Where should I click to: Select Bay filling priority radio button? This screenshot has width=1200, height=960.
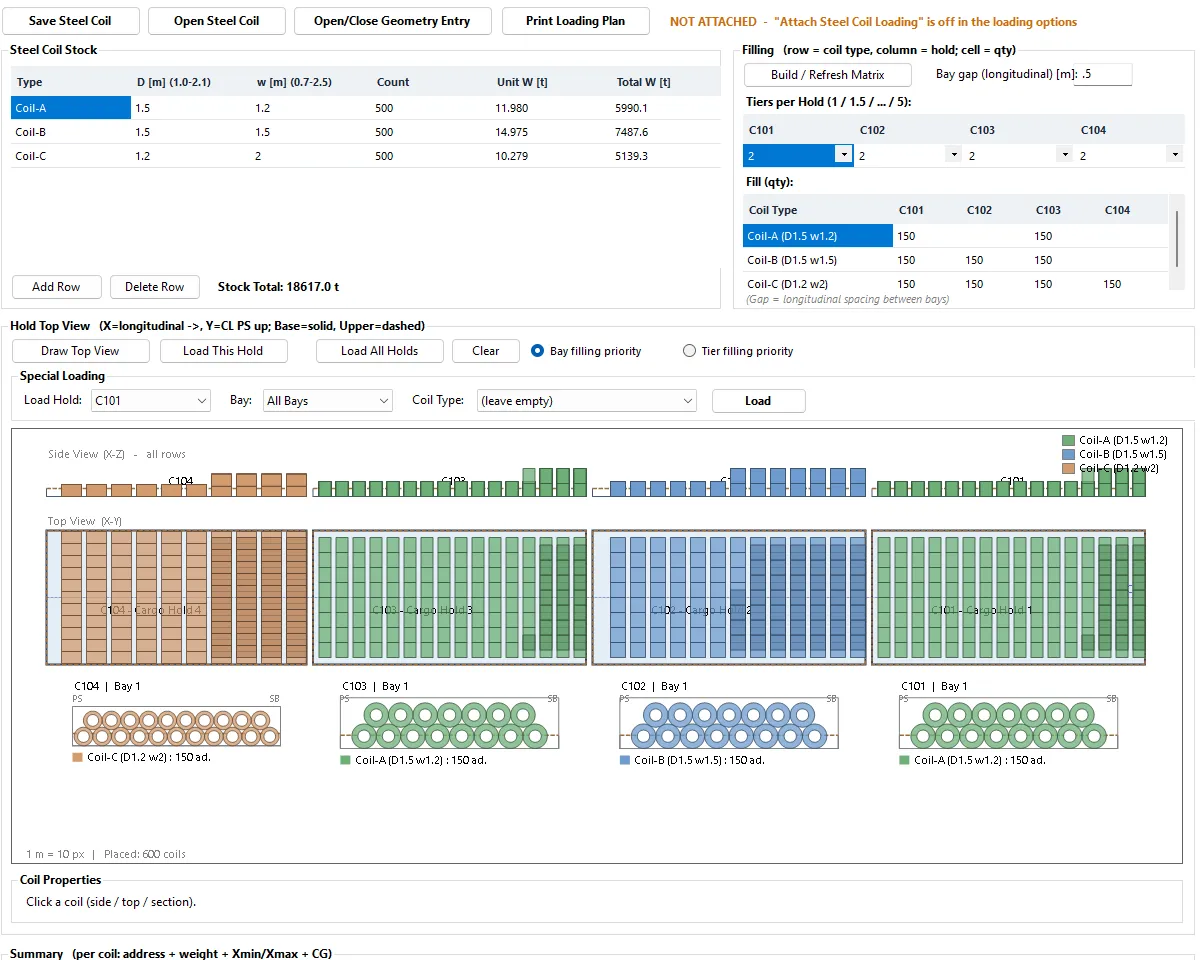(x=586, y=351)
